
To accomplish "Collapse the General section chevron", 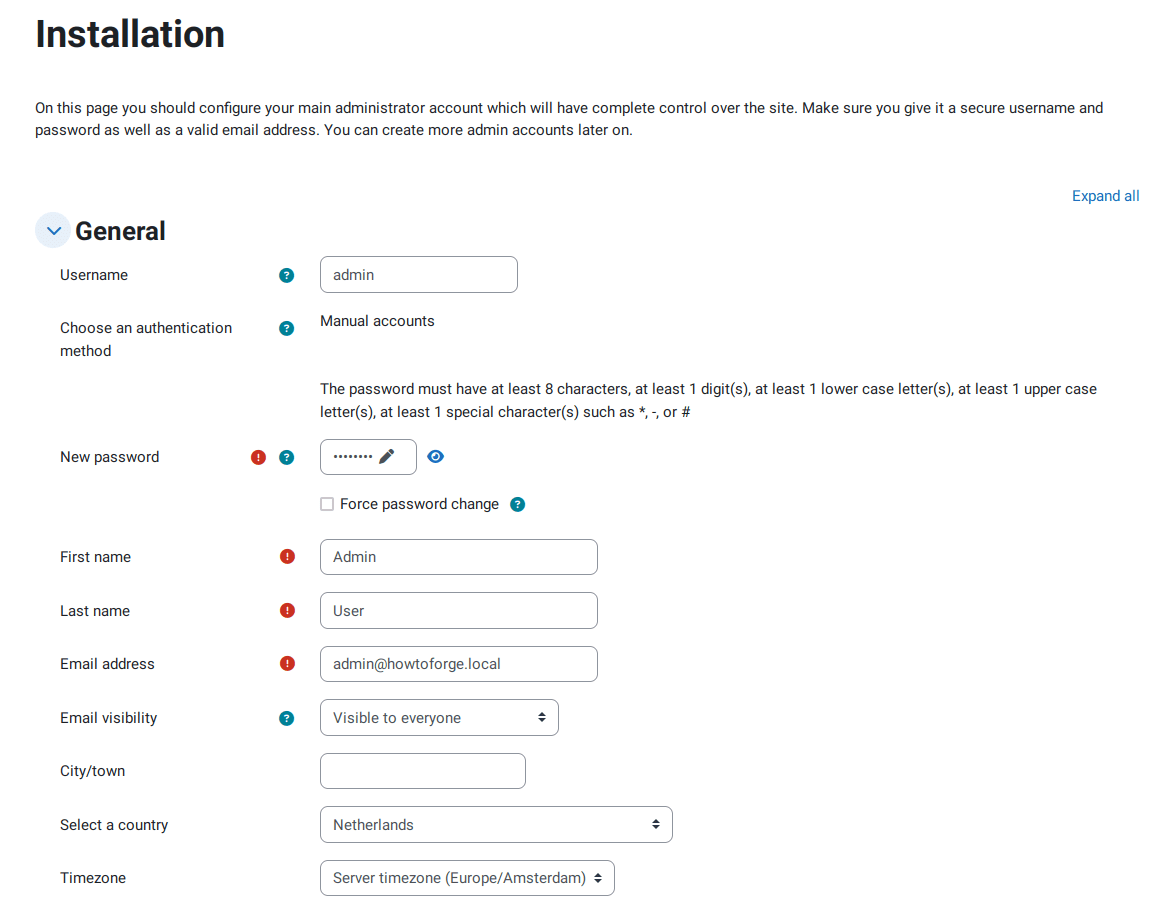I will click(53, 231).
